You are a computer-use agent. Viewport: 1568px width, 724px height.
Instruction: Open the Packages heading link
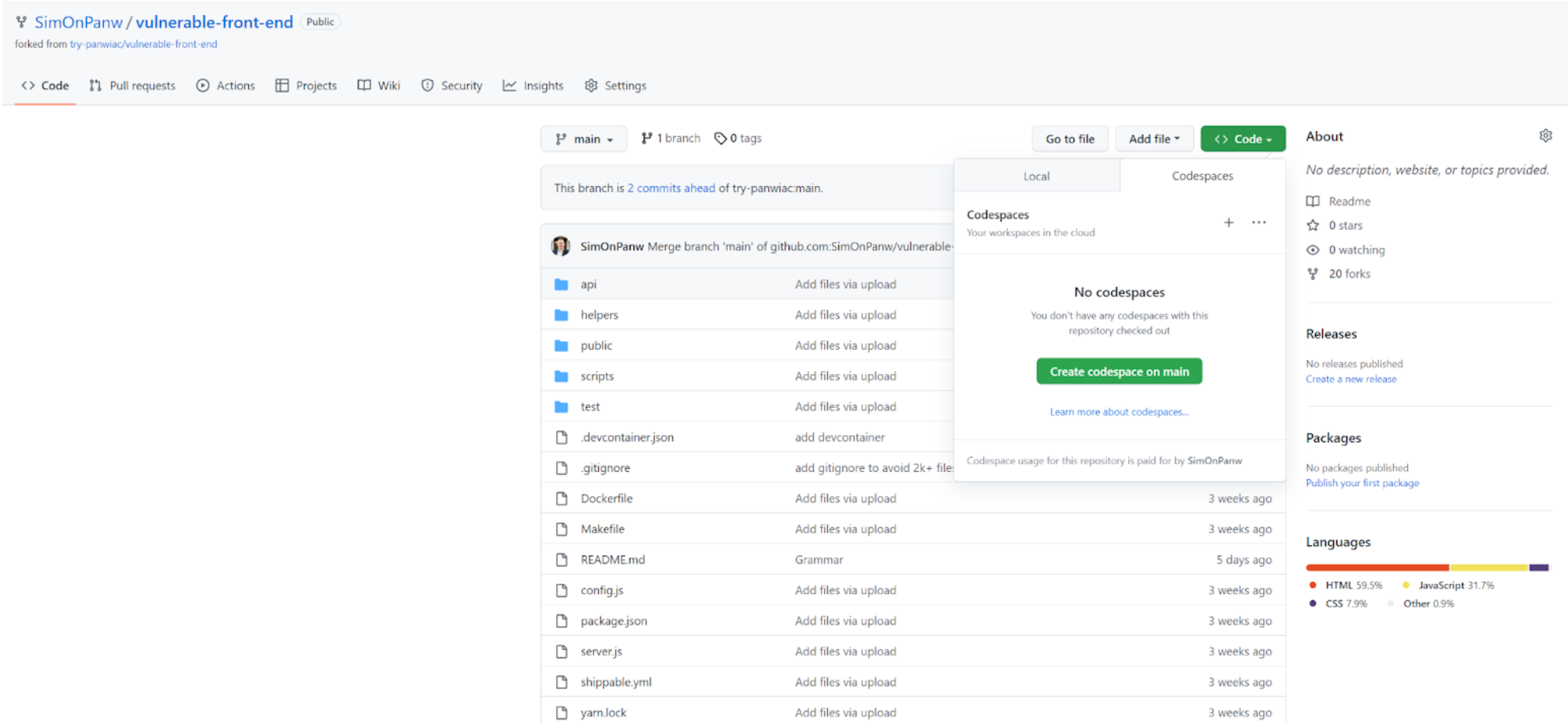1333,438
